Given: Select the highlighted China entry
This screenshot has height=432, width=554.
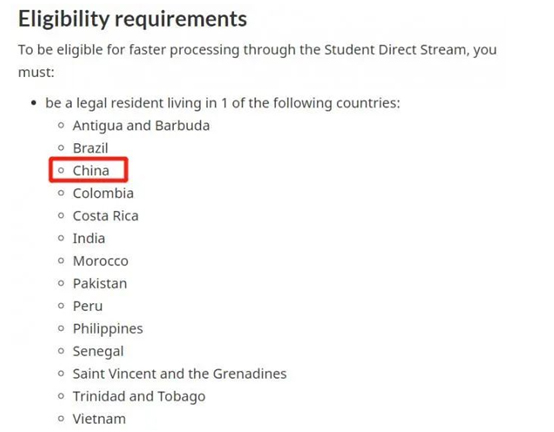Looking at the screenshot, I should point(91,171).
